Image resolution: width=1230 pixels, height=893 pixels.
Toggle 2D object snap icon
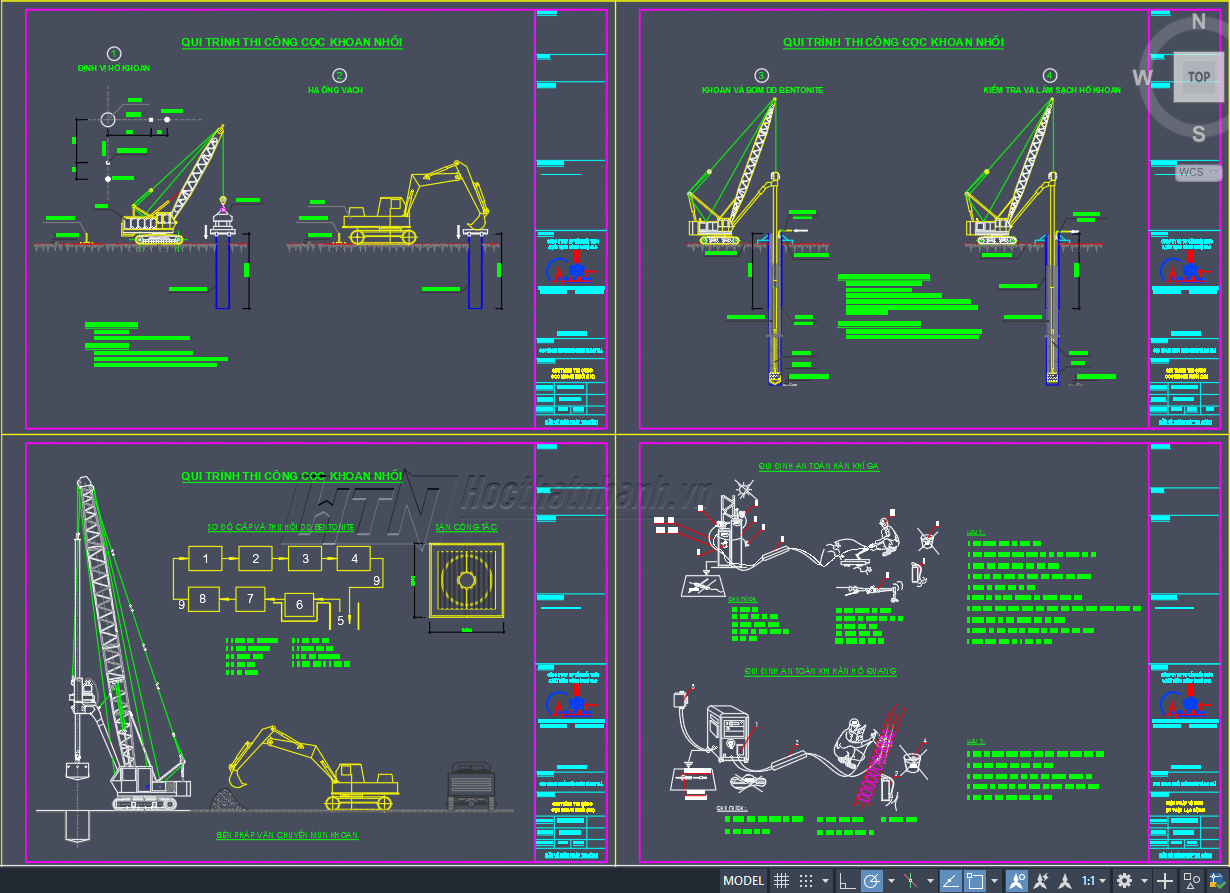[975, 881]
